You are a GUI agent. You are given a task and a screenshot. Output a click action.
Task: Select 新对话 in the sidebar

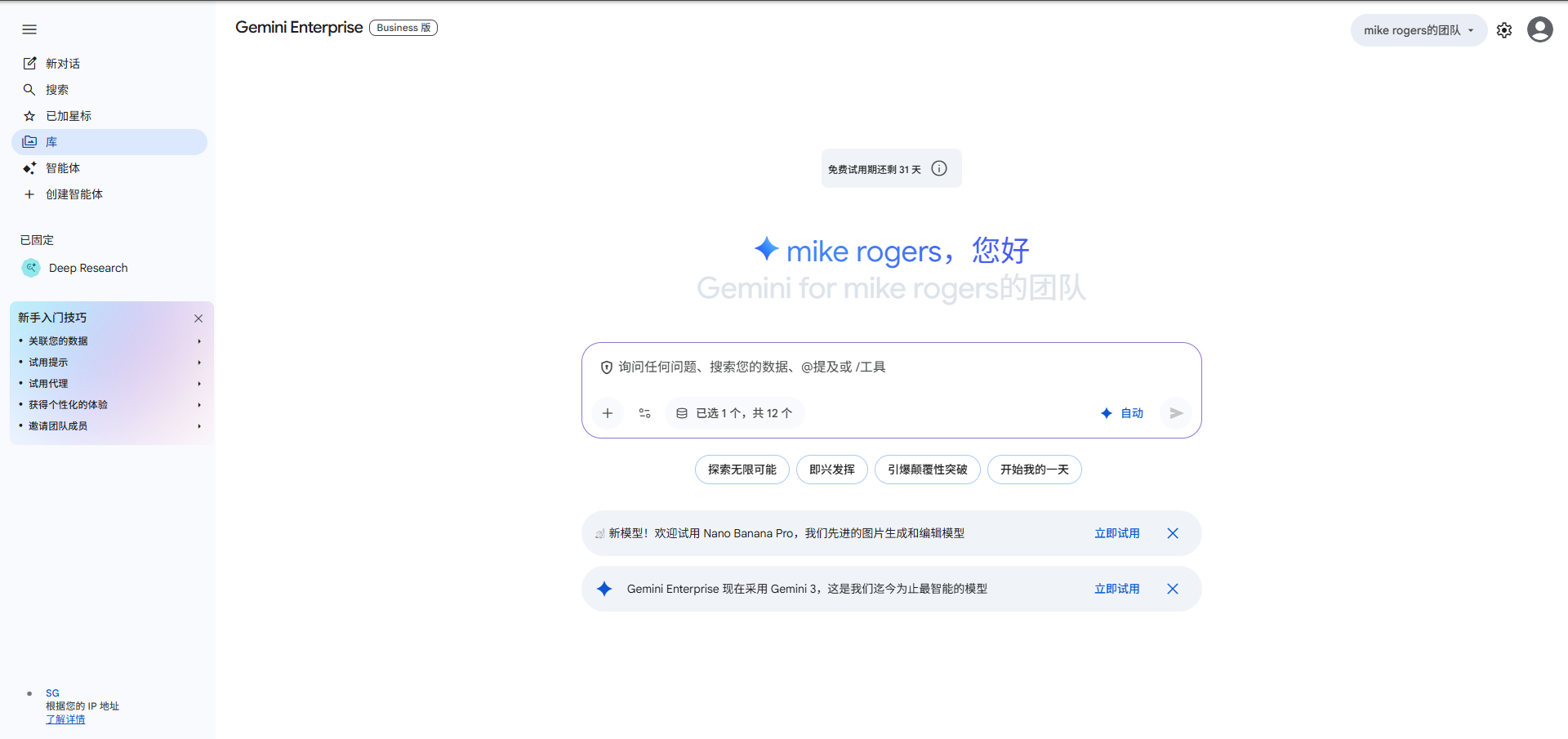[62, 64]
